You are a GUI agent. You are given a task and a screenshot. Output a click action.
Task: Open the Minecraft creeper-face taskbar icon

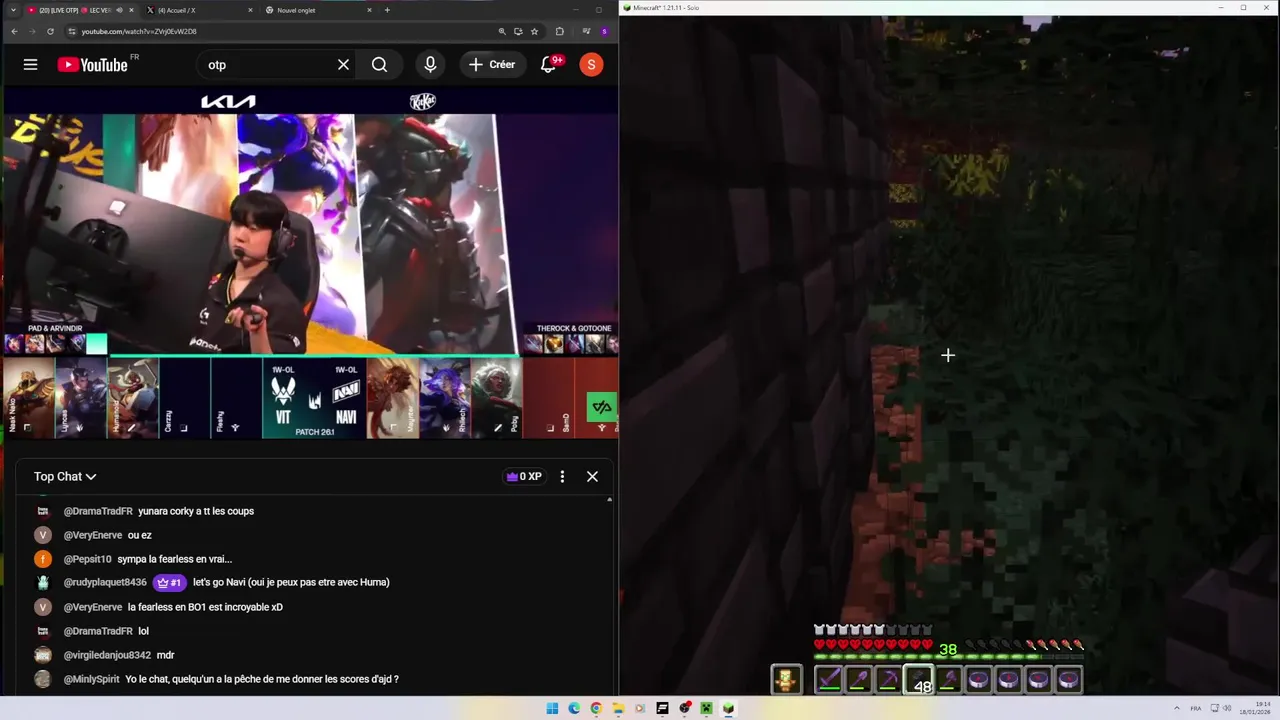(706, 709)
